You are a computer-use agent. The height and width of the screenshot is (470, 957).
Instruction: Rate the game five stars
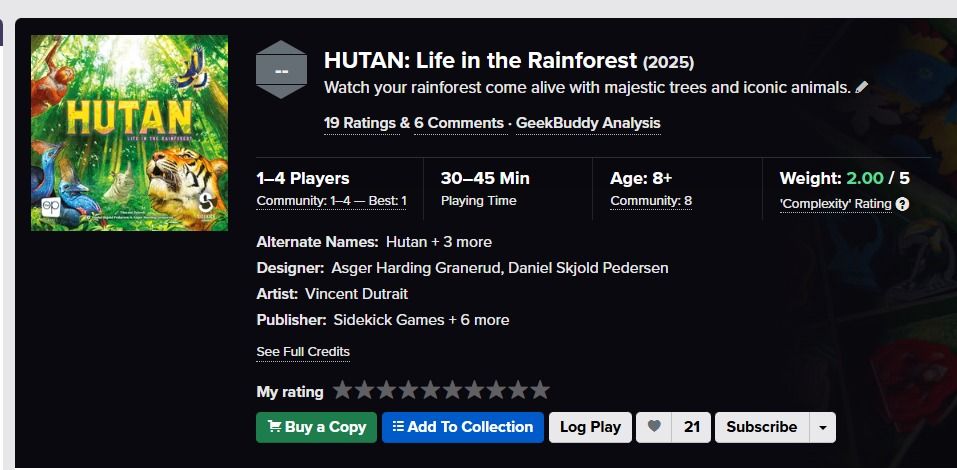coord(430,390)
